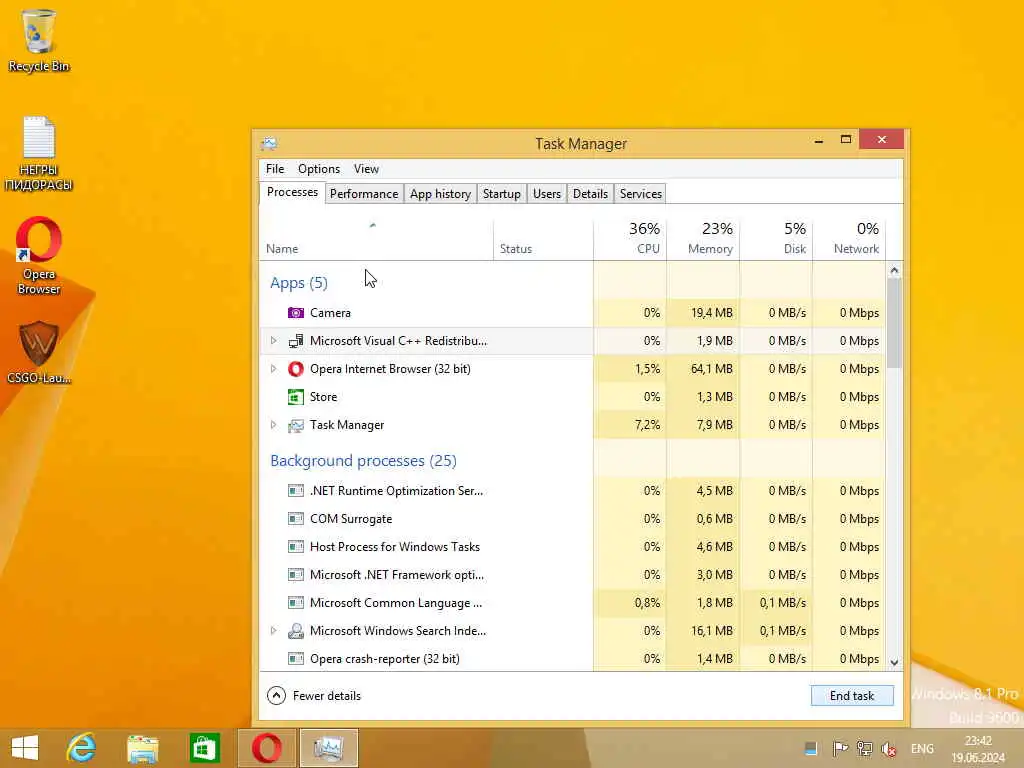Switch to the Startup tab

pyautogui.click(x=502, y=194)
